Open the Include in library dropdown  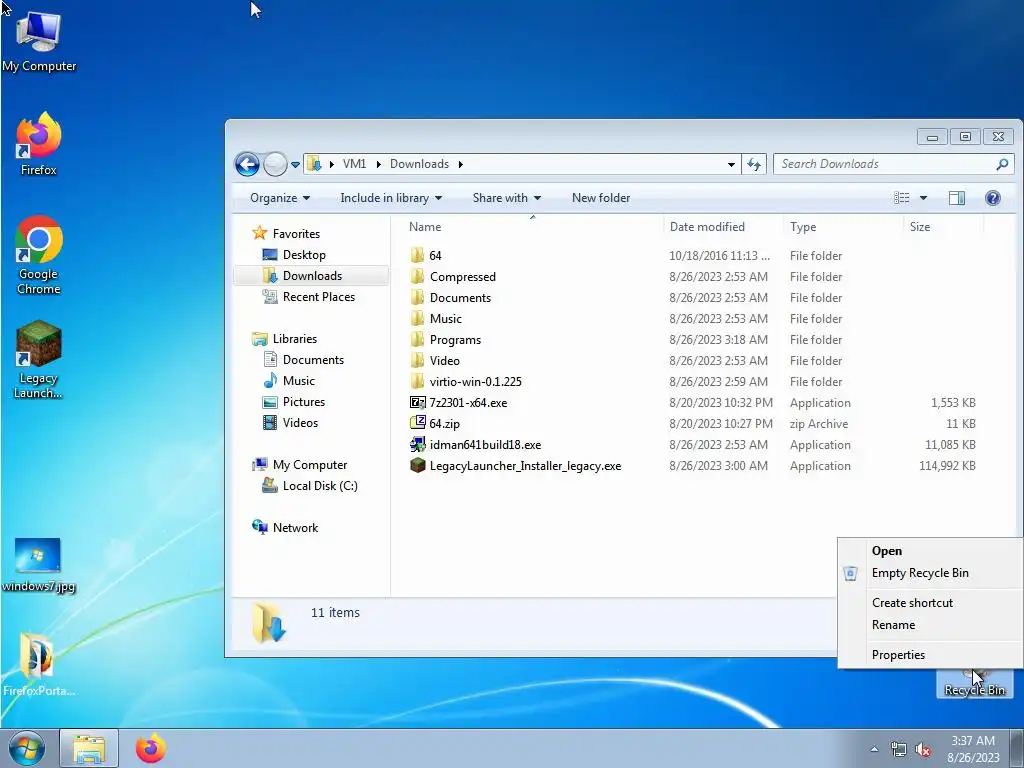391,198
